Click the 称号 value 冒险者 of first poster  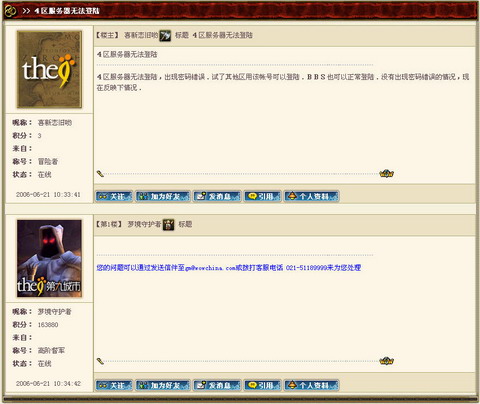pos(48,162)
